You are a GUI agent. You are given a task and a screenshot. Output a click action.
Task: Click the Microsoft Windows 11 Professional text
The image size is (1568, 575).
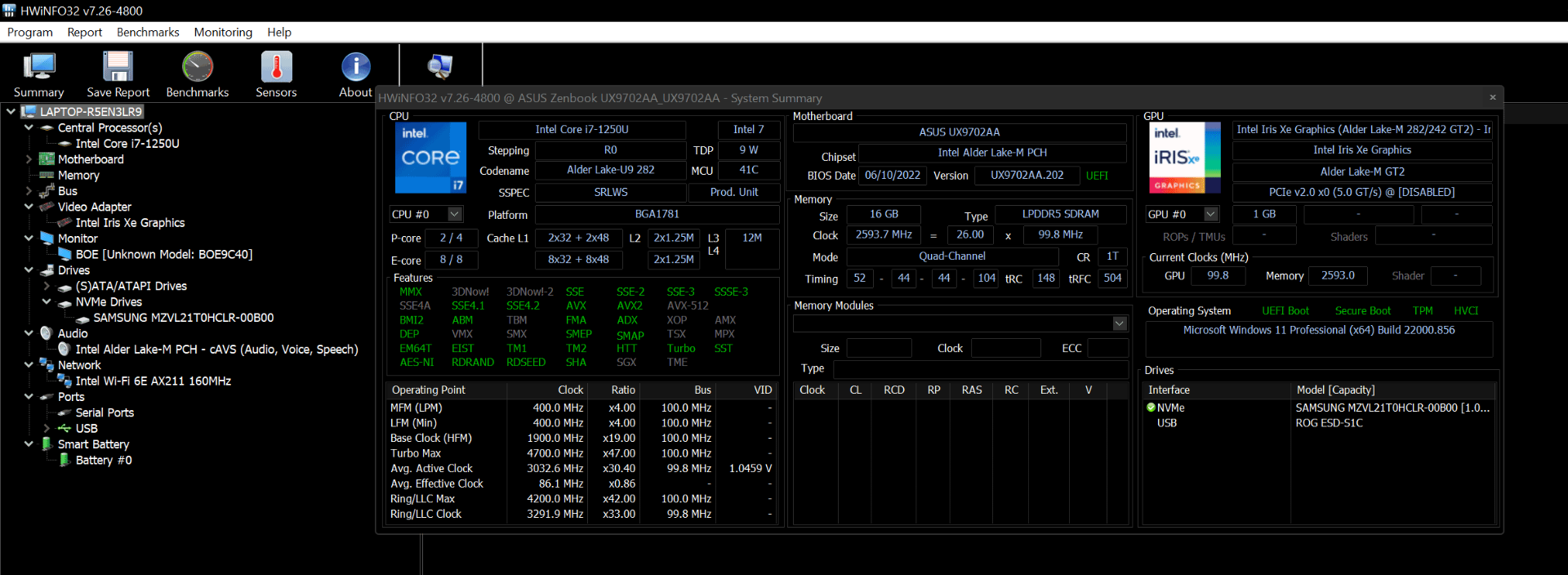1319,330
